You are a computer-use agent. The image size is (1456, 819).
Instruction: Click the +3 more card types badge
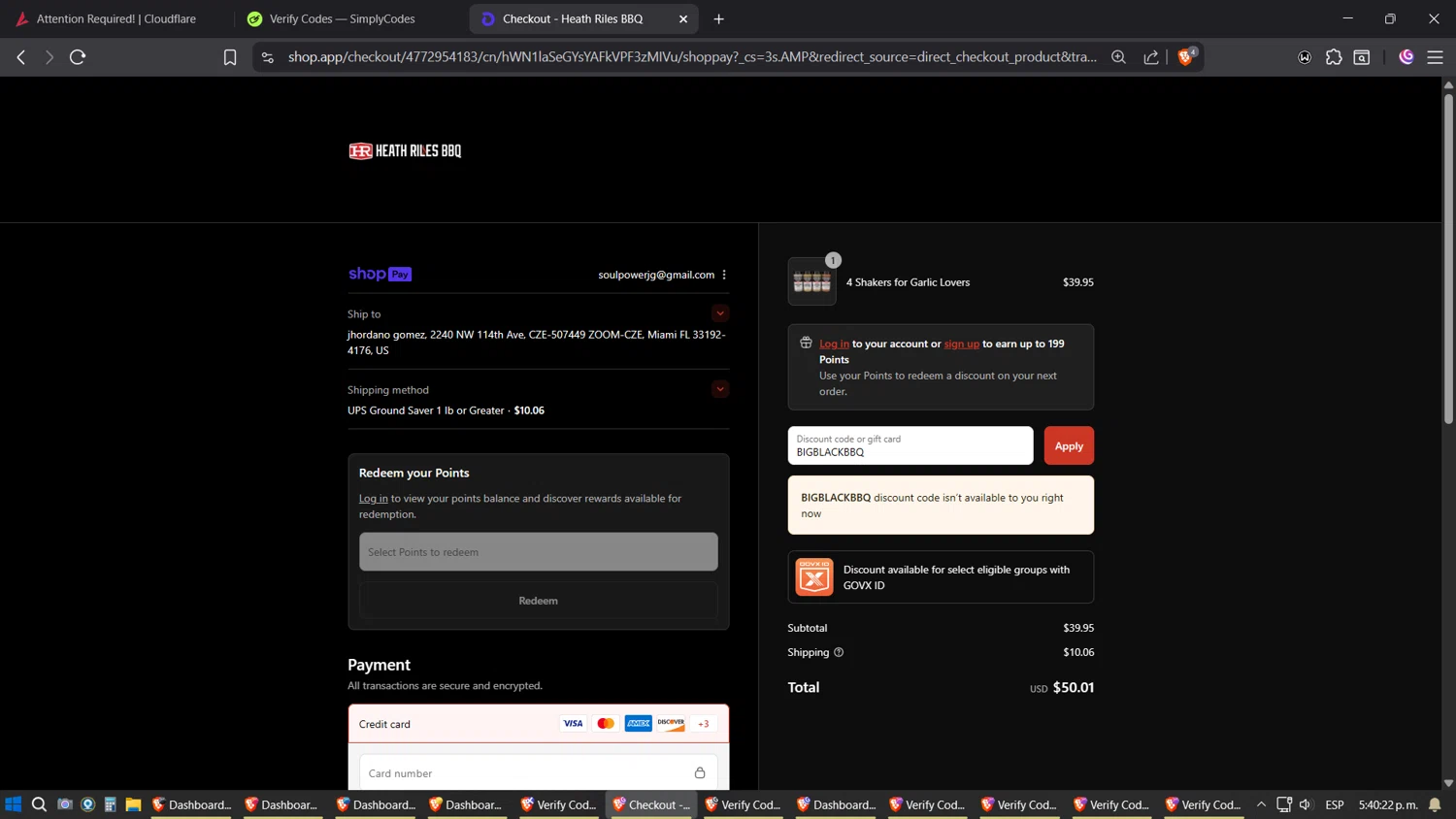coord(704,724)
